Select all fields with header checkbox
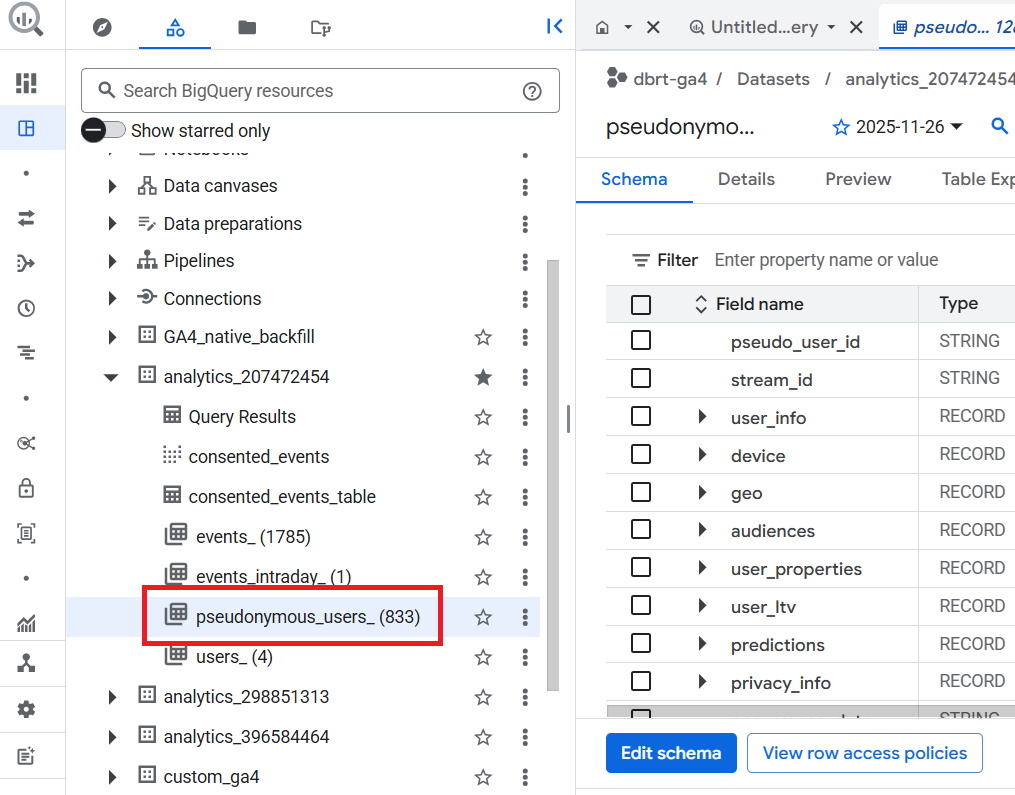Screen dimensions: 1015x795 [641, 304]
